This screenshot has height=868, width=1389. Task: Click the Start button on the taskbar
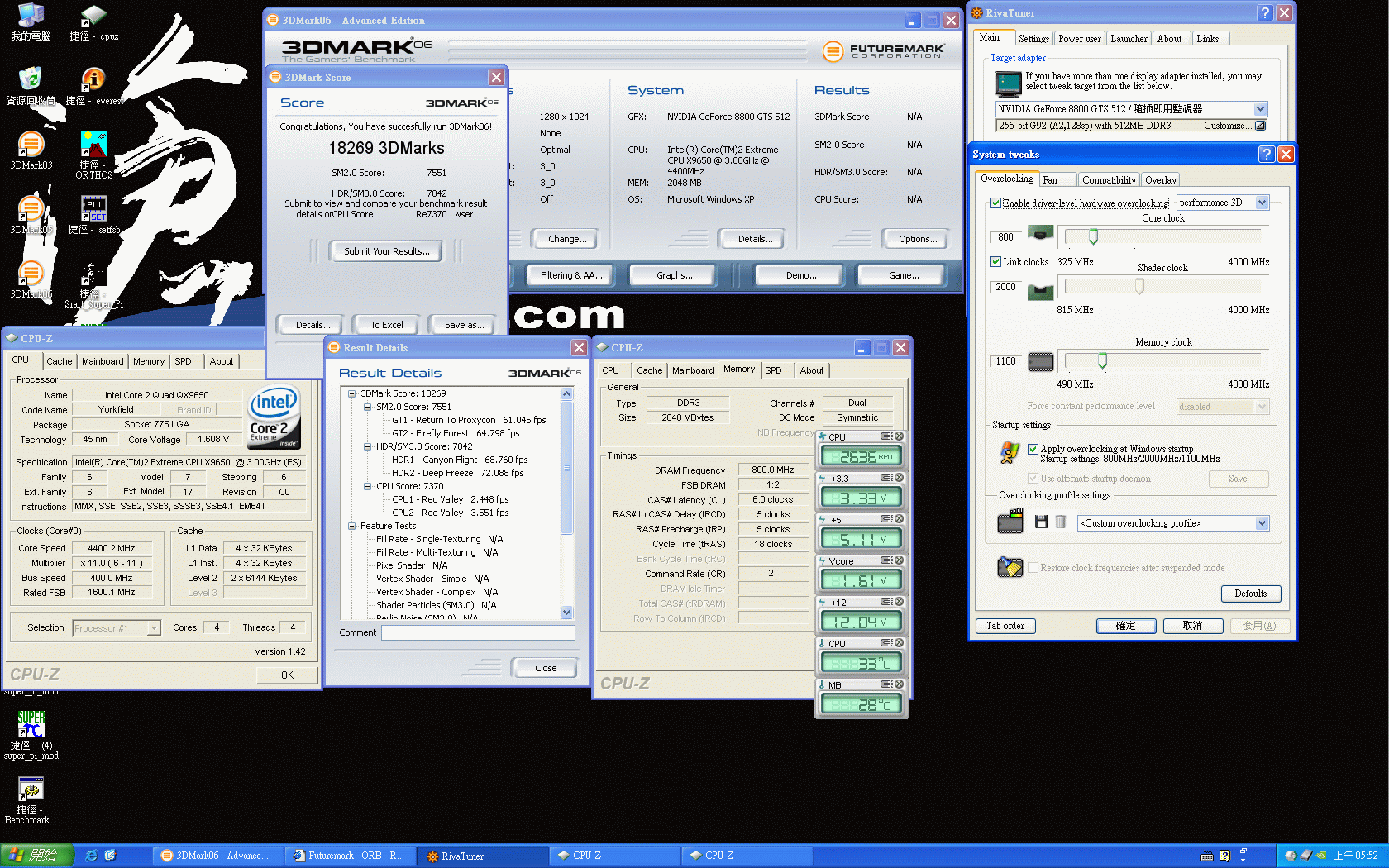click(37, 856)
